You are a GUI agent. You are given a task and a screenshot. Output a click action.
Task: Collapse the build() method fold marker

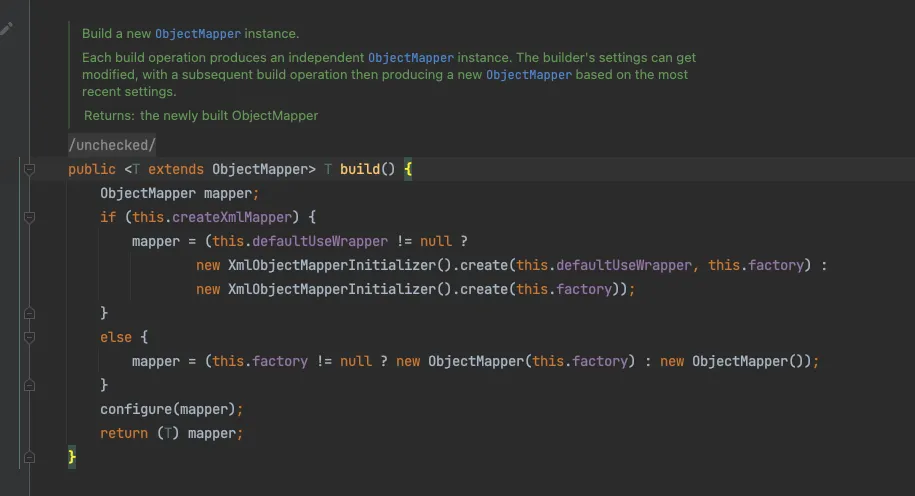point(30,169)
